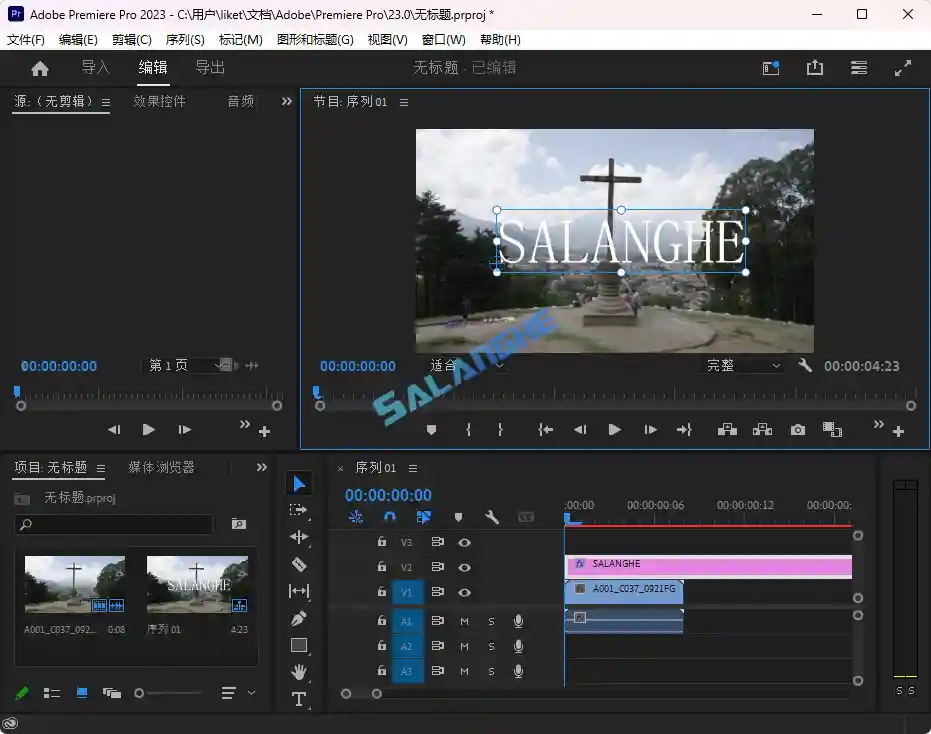Export the current frame with the camera icon
The image size is (931, 734).
(x=797, y=429)
